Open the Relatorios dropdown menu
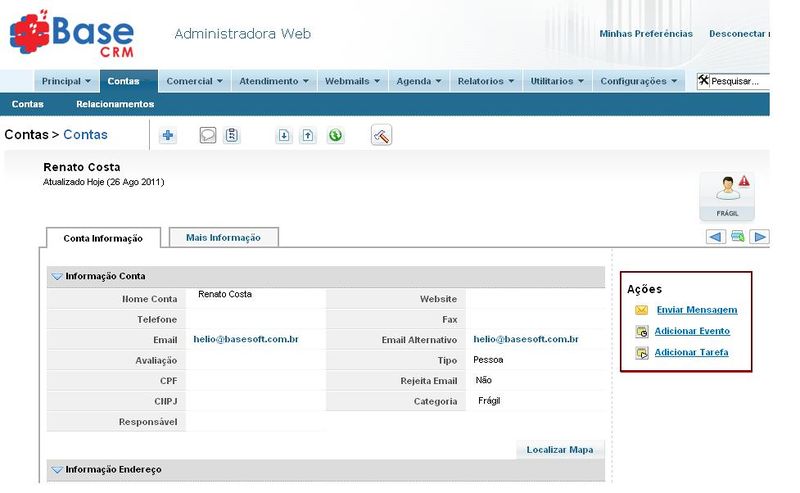Viewport: 800px width, 493px height. point(486,81)
